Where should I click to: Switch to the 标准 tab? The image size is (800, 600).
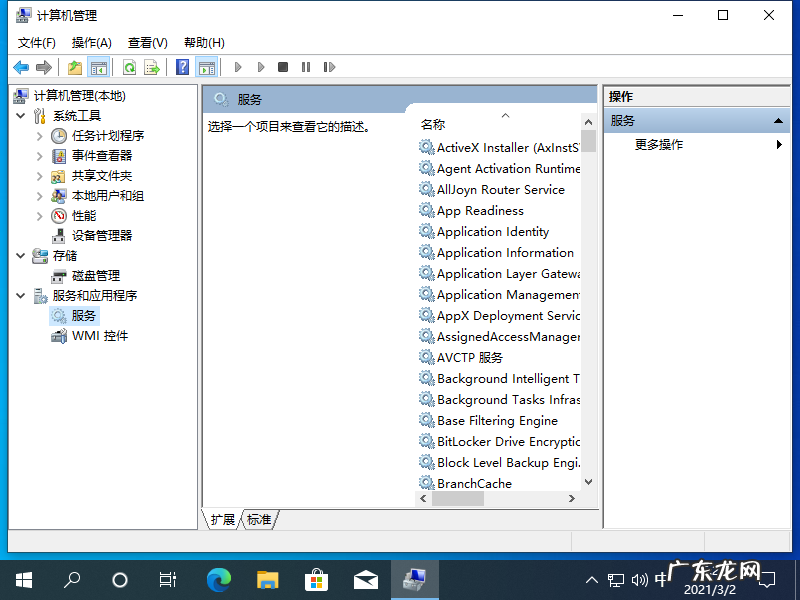click(258, 519)
